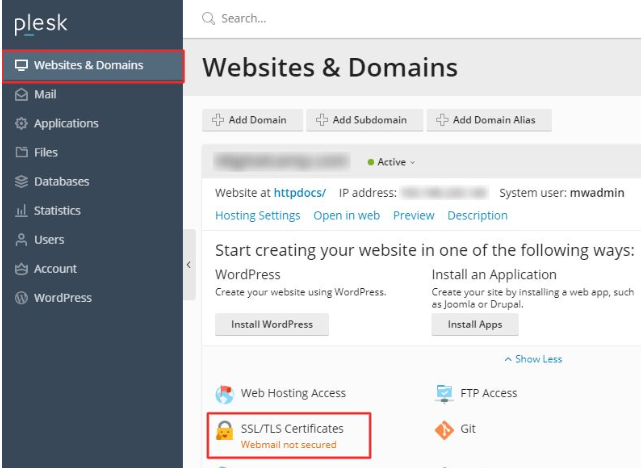Click the Git diamond icon
This screenshot has height=468, width=641.
coord(444,430)
